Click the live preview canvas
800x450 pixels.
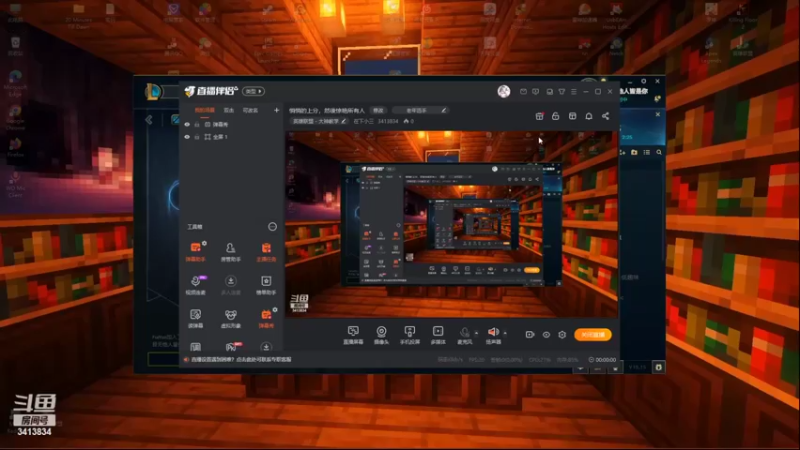click(x=451, y=224)
